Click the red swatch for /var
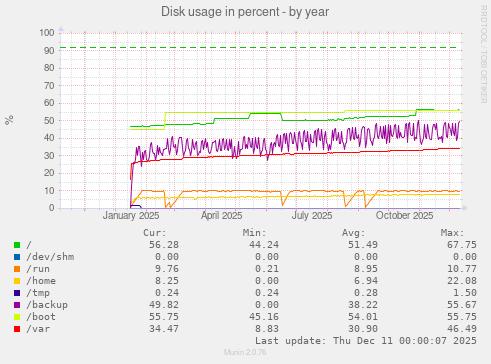The height and width of the screenshot is (364, 491). click(17, 329)
